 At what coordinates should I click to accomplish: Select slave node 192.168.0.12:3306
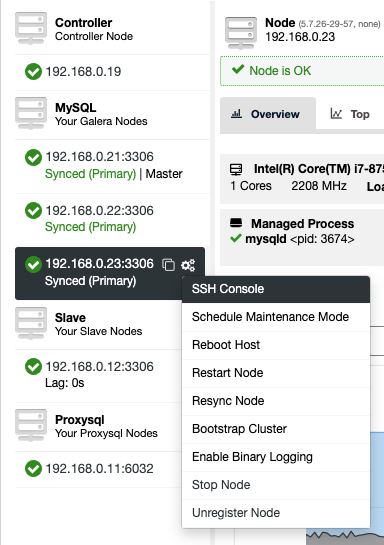pos(100,367)
